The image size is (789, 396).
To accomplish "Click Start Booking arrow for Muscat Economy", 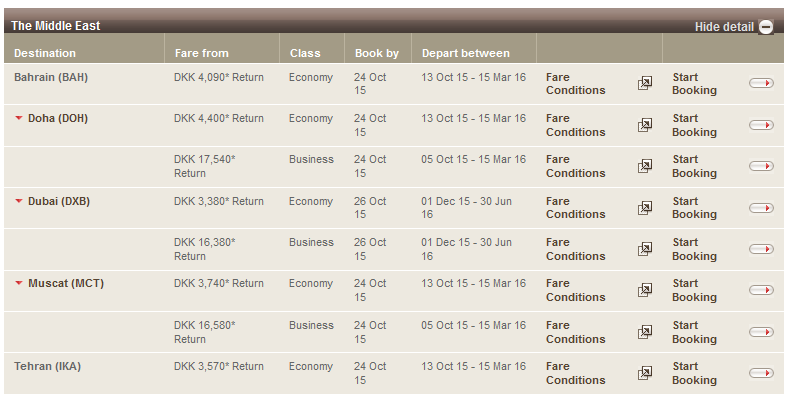I will pos(761,290).
